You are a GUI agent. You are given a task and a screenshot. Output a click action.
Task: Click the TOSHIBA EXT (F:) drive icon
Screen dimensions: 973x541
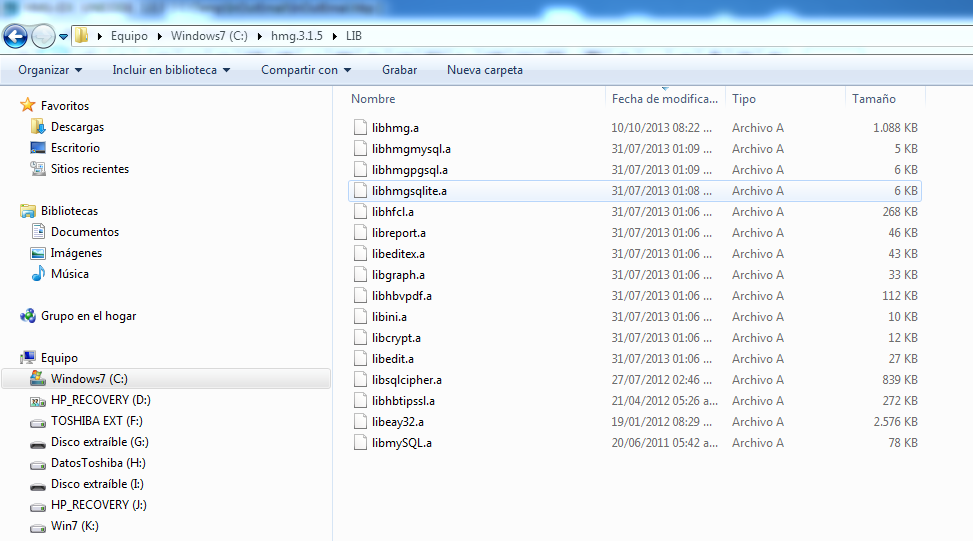[x=38, y=421]
